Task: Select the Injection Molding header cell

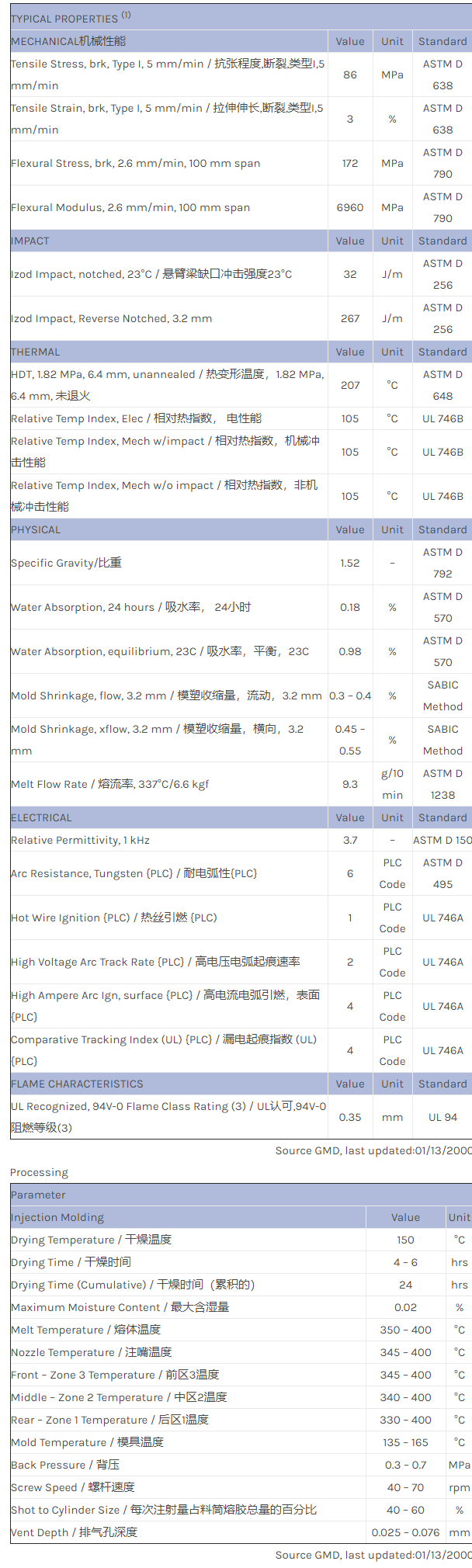Action: pyautogui.click(x=57, y=1217)
